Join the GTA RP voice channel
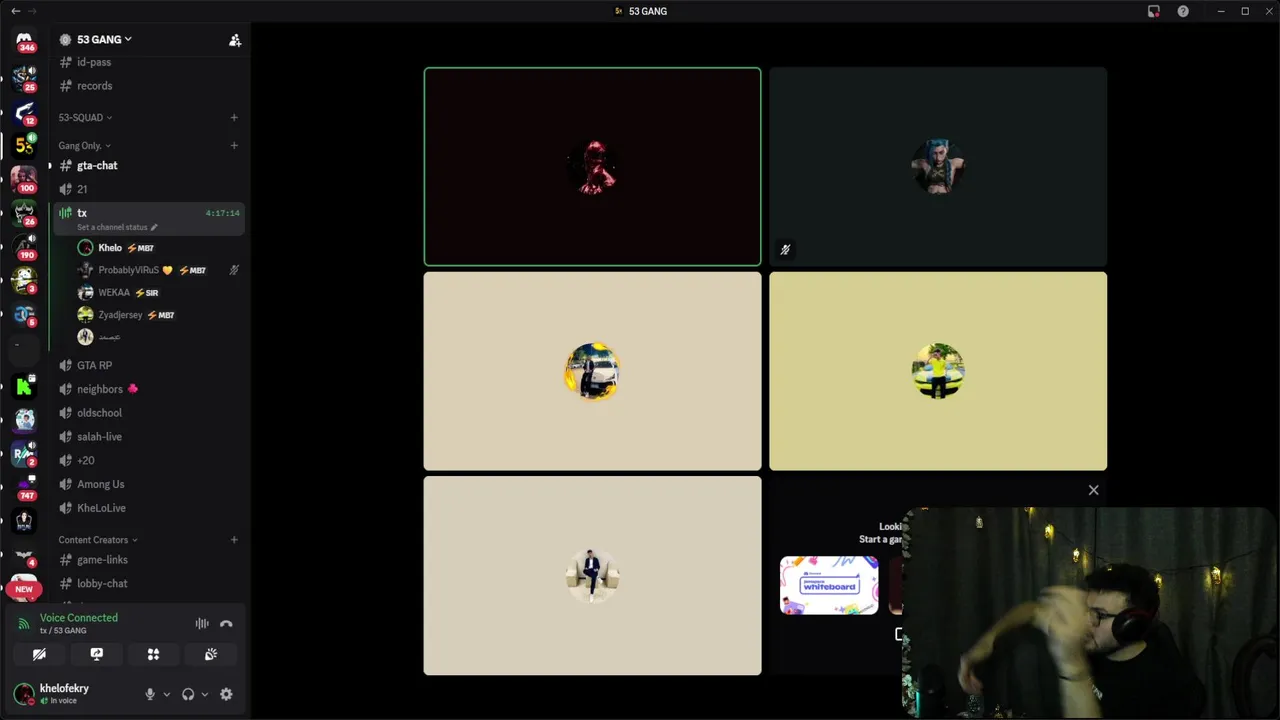Viewport: 1280px width, 720px height. [148, 365]
